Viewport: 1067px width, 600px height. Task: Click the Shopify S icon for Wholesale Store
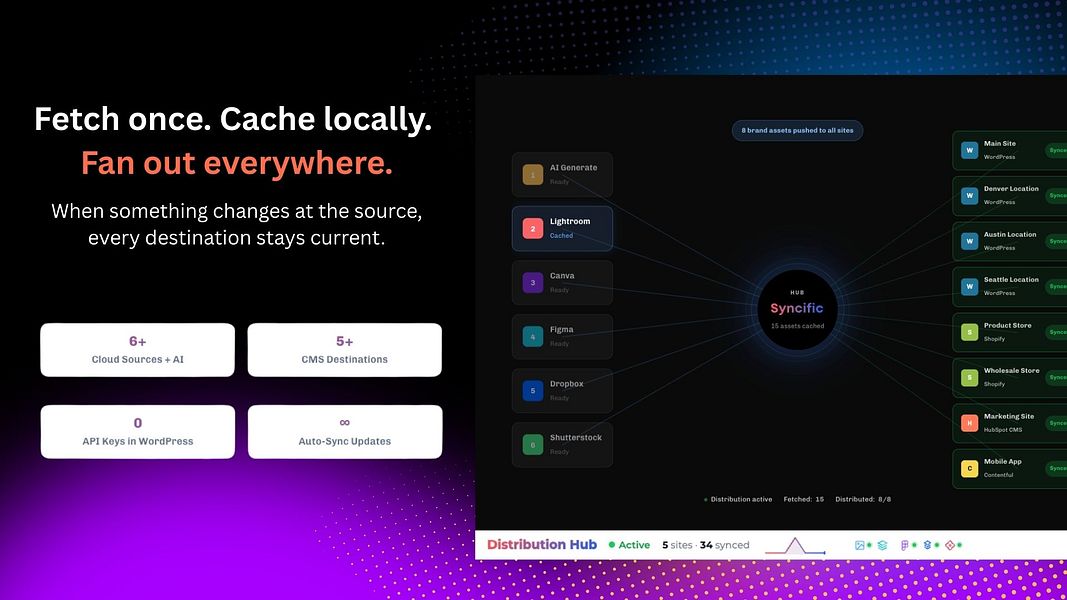969,378
